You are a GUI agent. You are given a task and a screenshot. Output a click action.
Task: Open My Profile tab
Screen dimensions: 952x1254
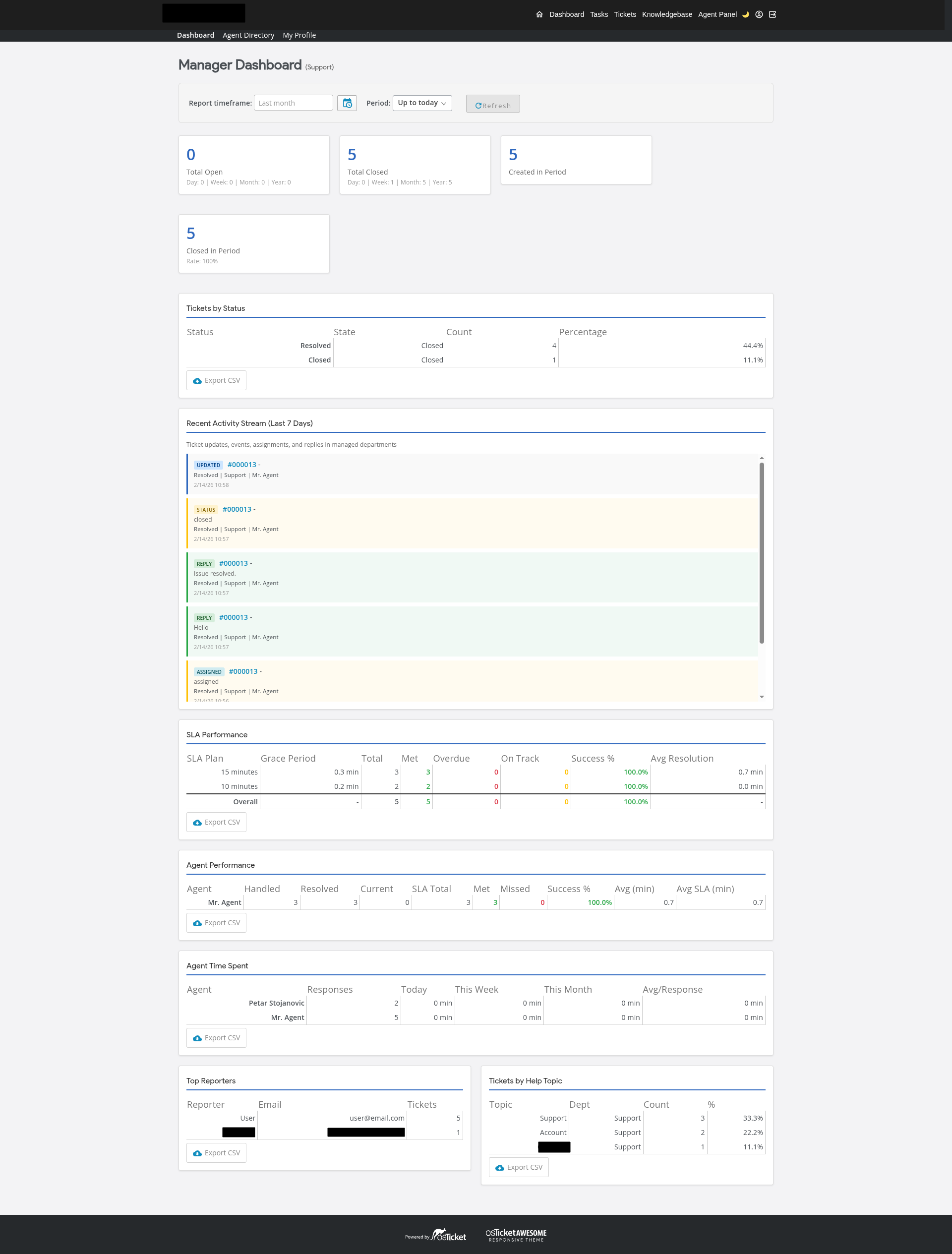coord(299,35)
